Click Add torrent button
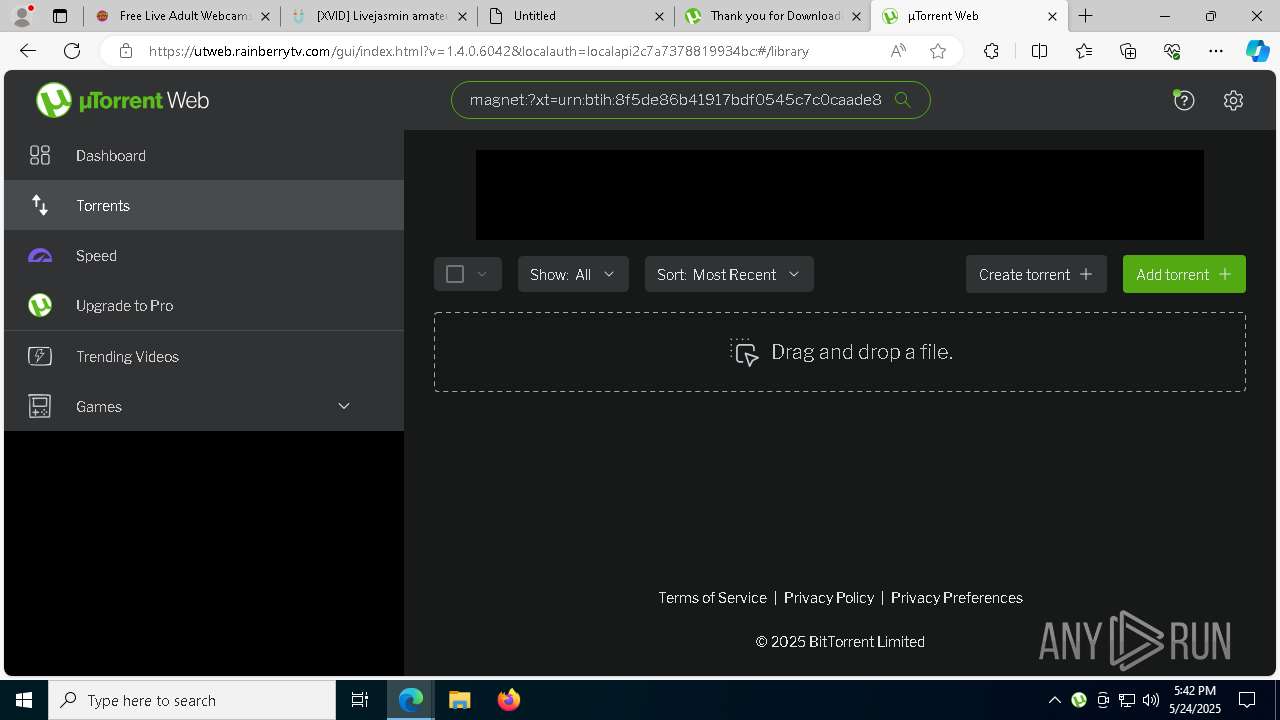This screenshot has height=720, width=1280. click(x=1184, y=274)
